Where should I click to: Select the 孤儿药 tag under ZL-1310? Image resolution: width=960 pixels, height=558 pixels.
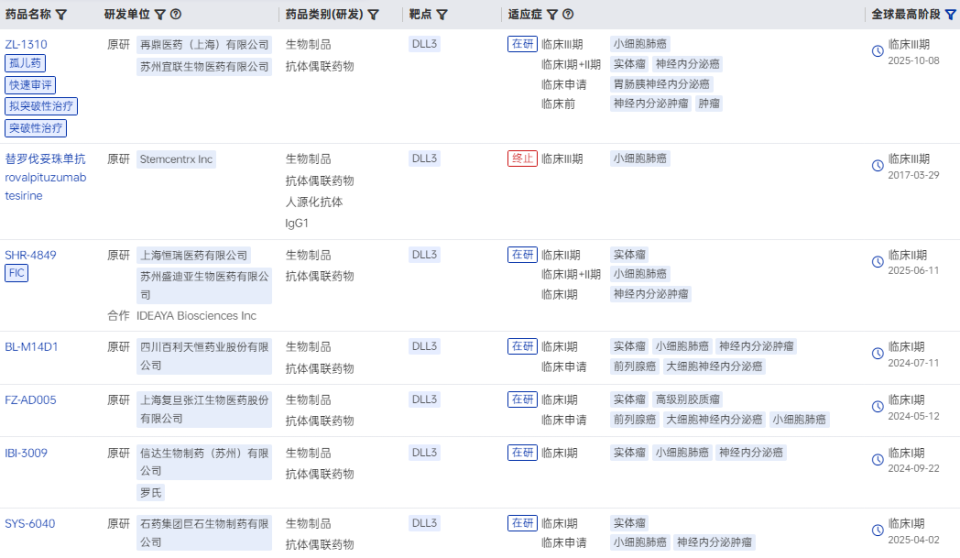pos(25,63)
